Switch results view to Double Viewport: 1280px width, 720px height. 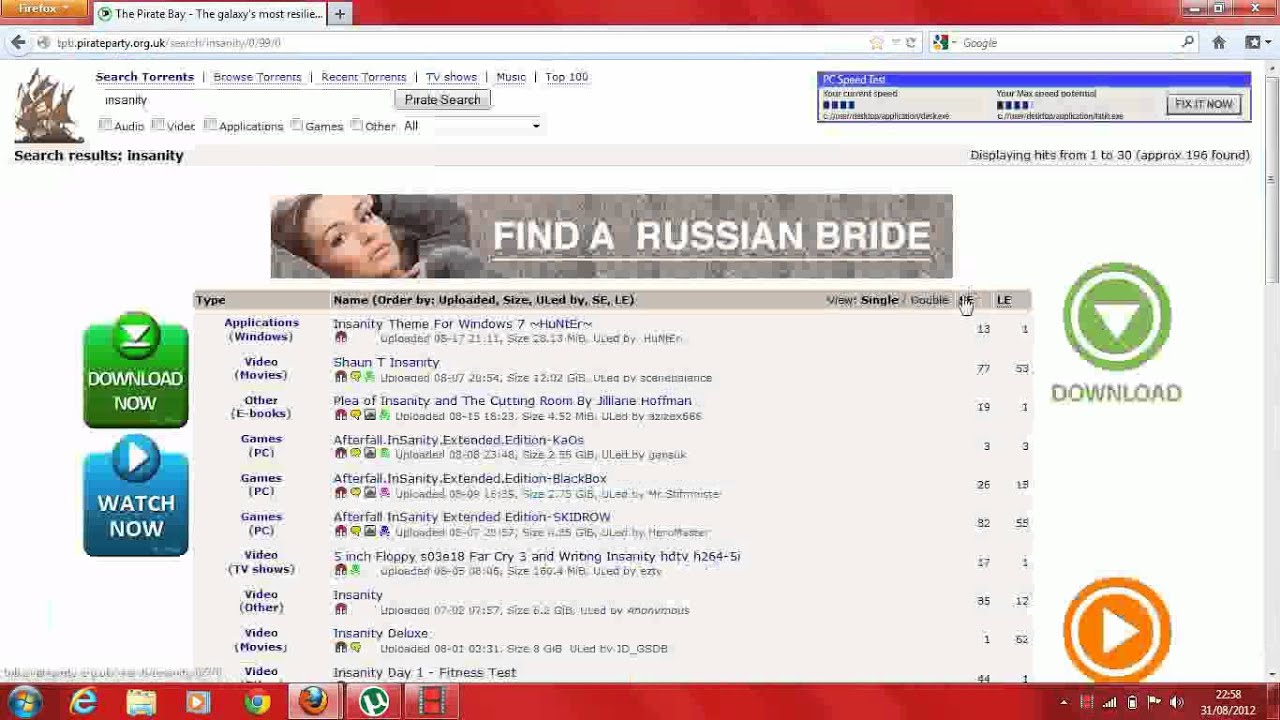929,300
